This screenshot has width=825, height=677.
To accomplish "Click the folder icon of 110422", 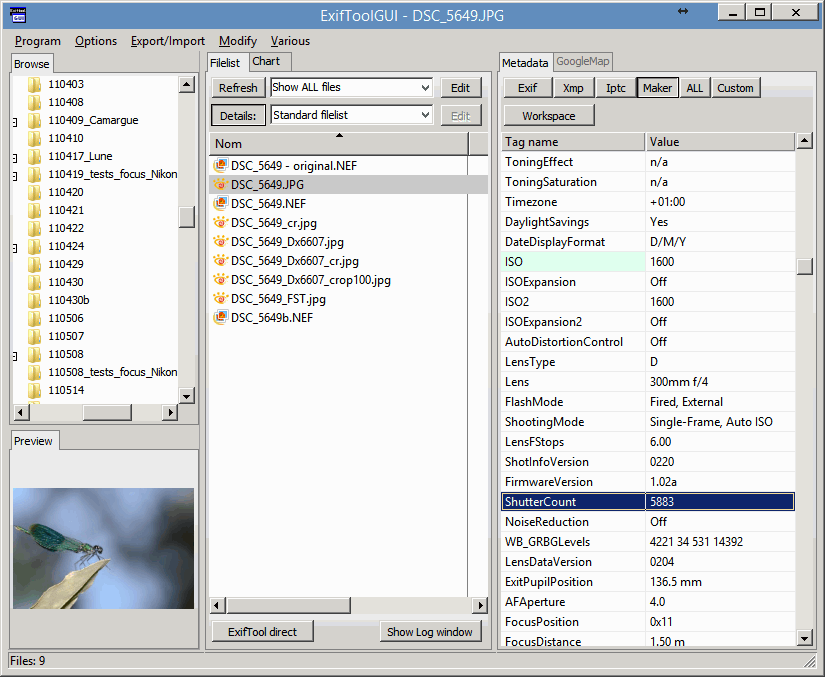I will point(35,228).
